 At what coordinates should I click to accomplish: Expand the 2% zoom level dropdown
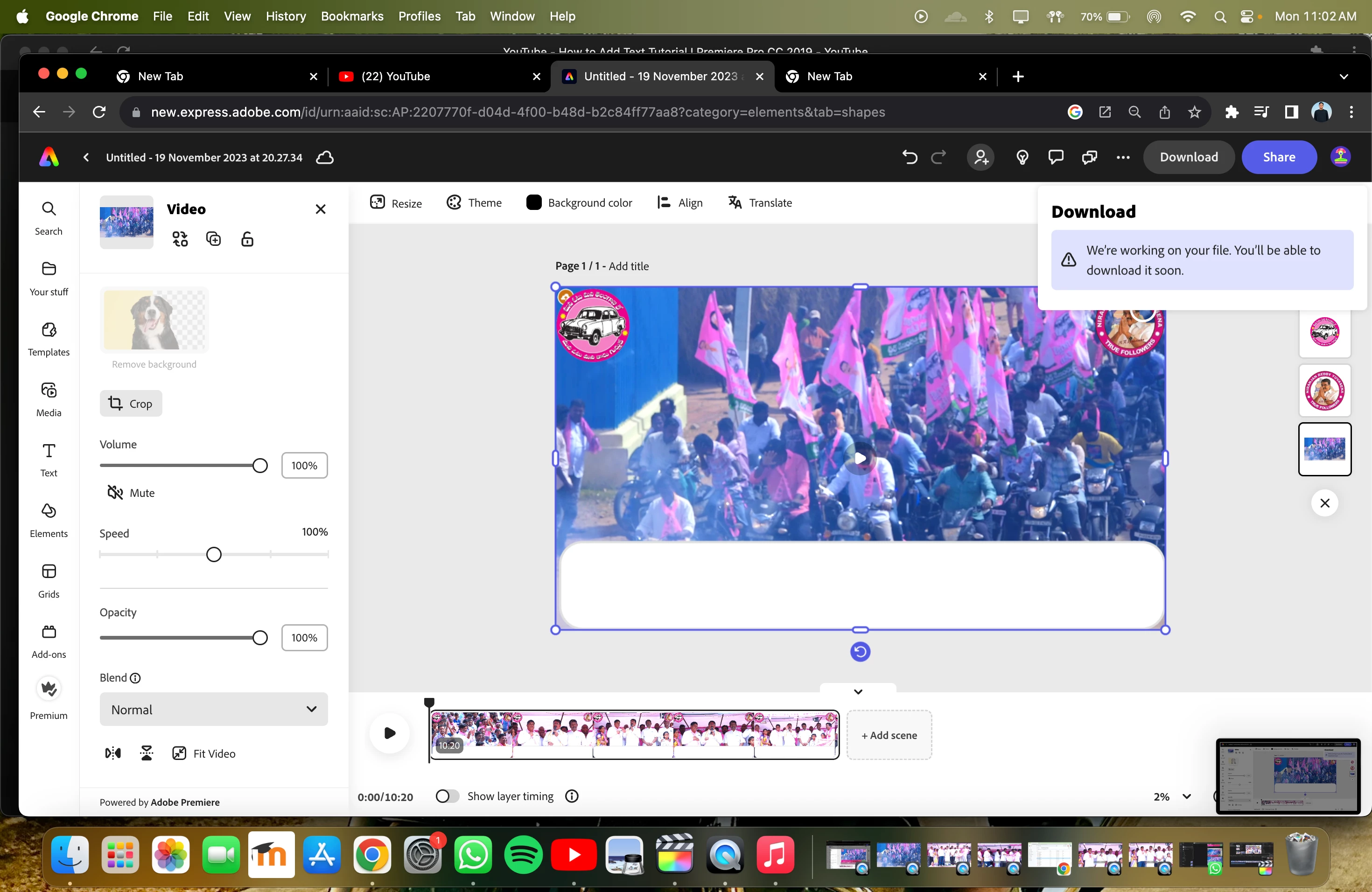point(1173,796)
